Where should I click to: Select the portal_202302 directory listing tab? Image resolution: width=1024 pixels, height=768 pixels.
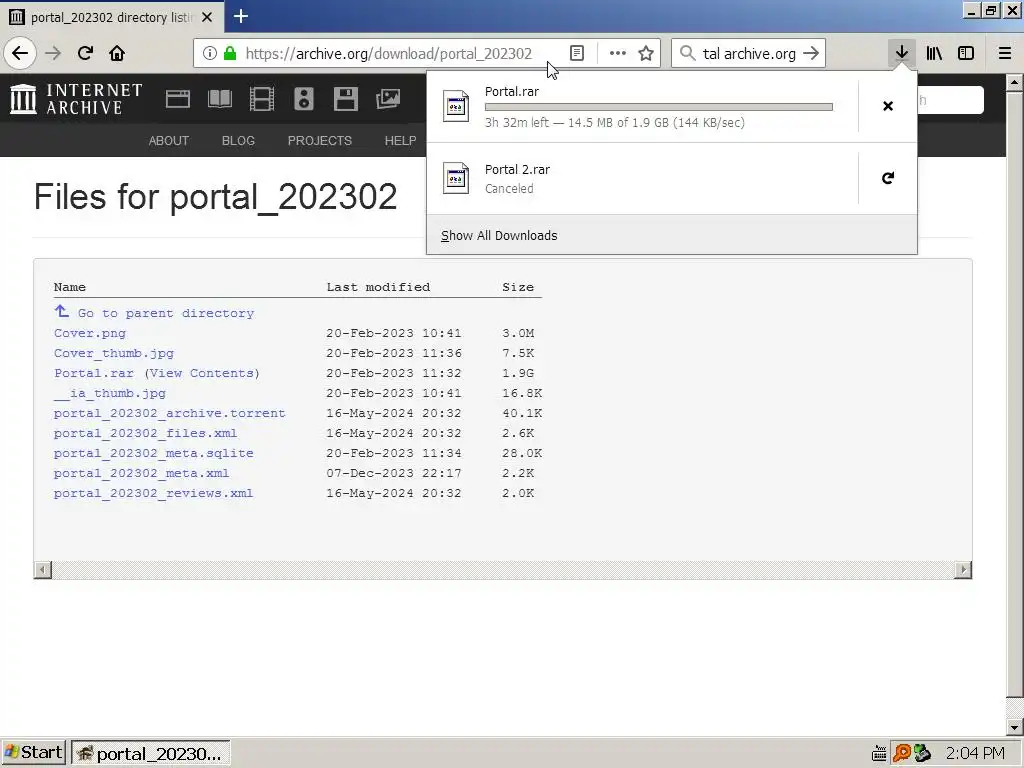(112, 17)
